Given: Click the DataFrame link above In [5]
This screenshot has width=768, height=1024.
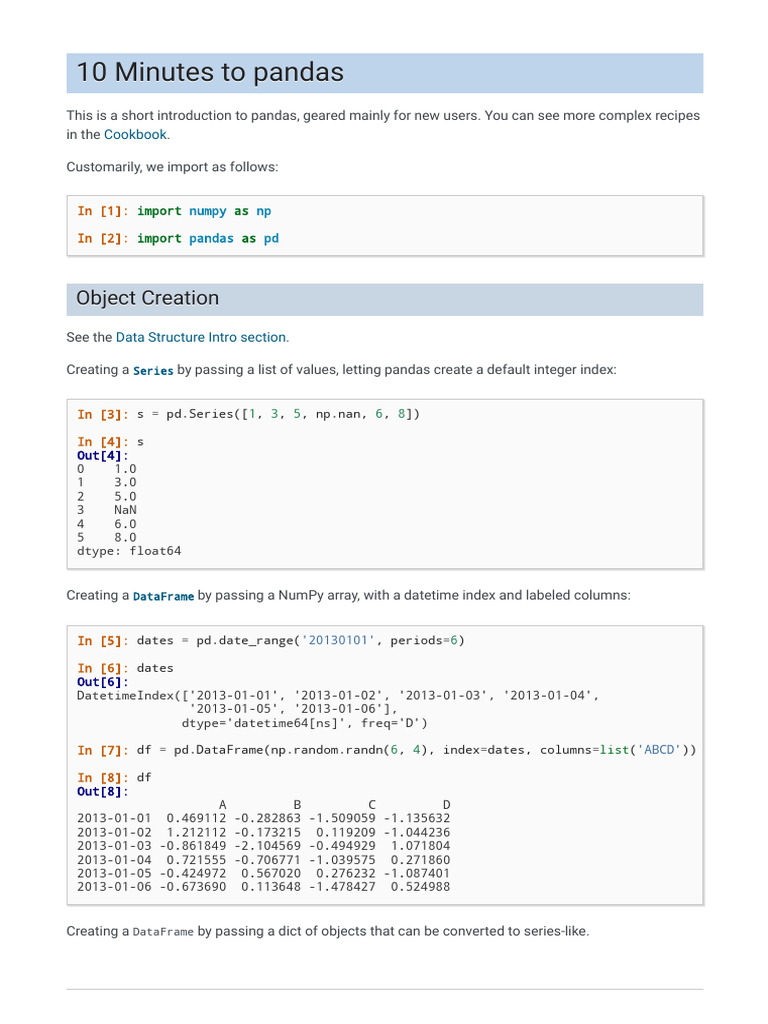Looking at the screenshot, I should pos(163,596).
